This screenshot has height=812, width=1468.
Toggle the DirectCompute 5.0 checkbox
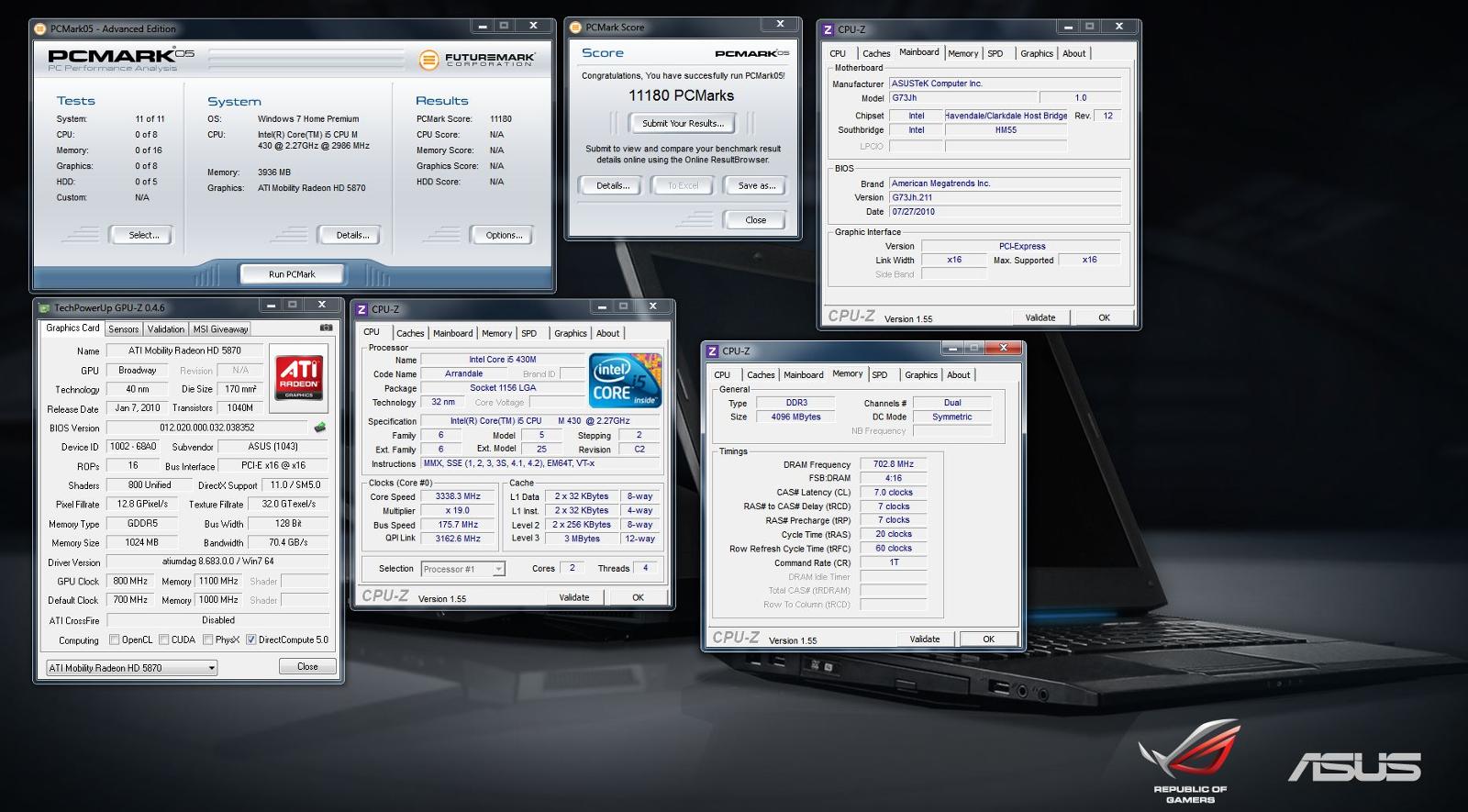coord(251,640)
